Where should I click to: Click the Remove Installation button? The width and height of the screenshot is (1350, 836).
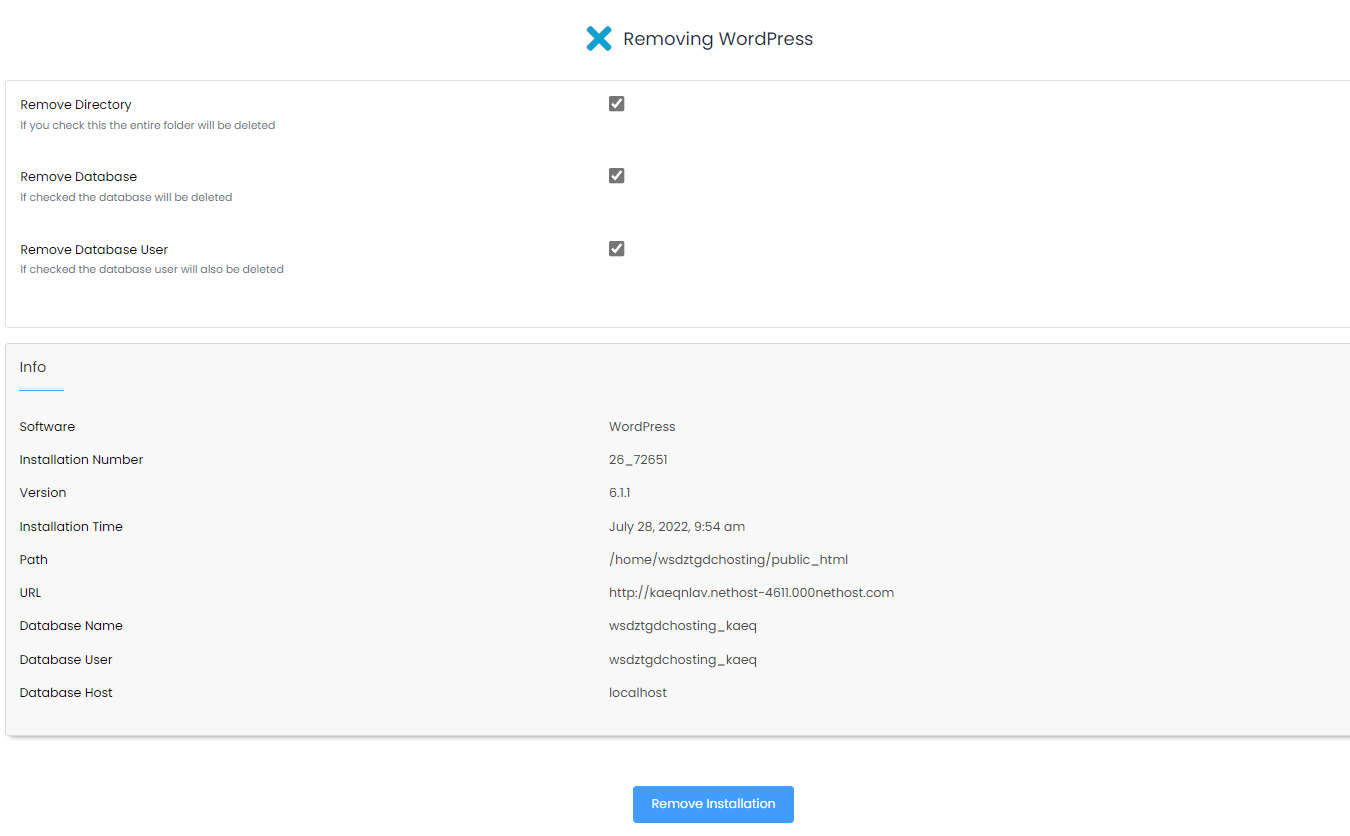click(x=713, y=804)
